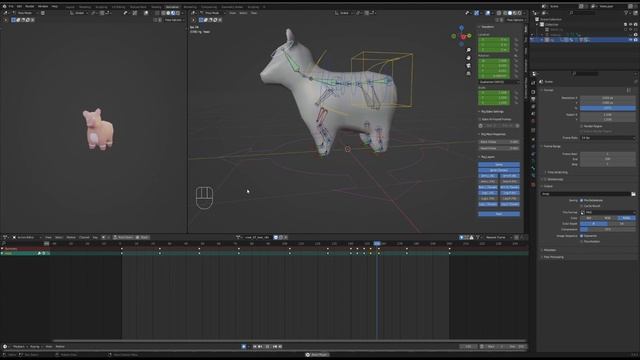Adjust the Compression slider

608,229
